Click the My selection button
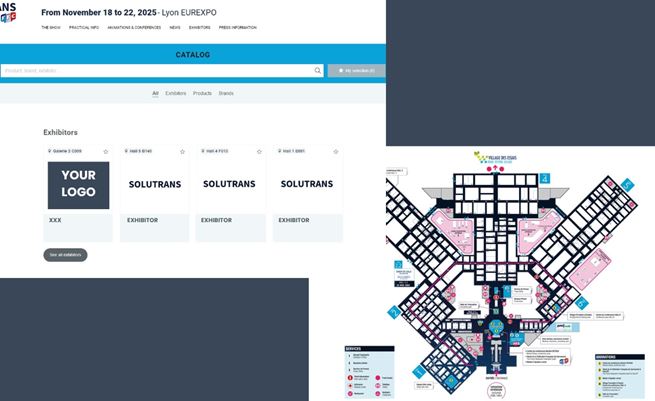 pos(356,71)
